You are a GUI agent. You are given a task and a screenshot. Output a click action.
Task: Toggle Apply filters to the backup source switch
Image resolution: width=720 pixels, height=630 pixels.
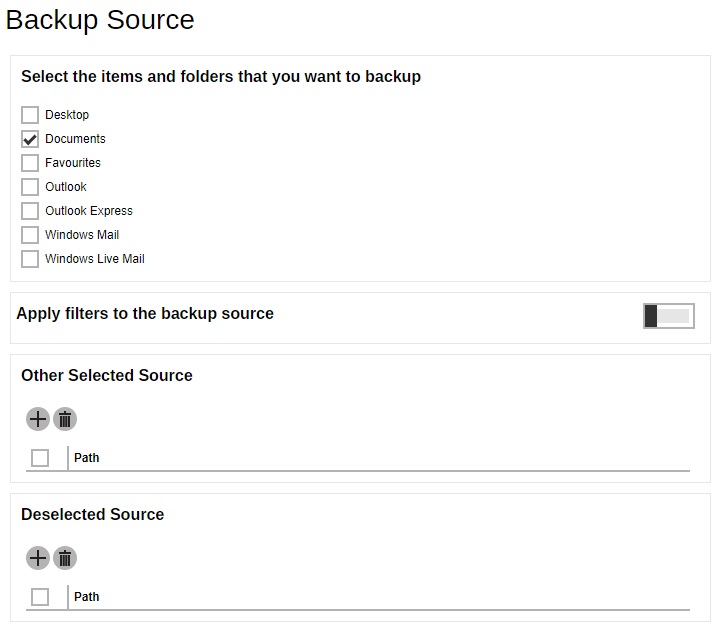(669, 316)
